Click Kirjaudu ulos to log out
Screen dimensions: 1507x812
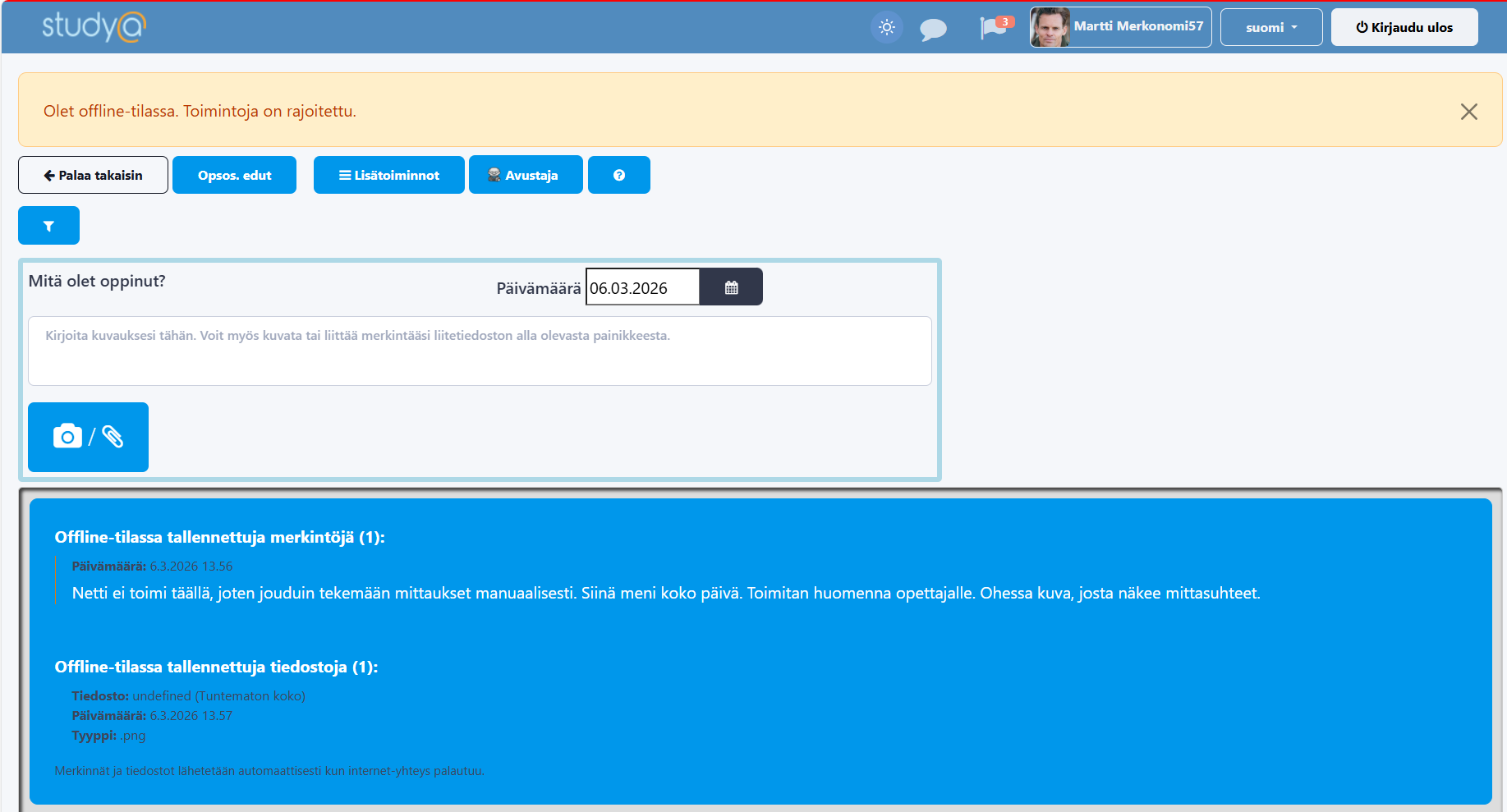(1404, 27)
